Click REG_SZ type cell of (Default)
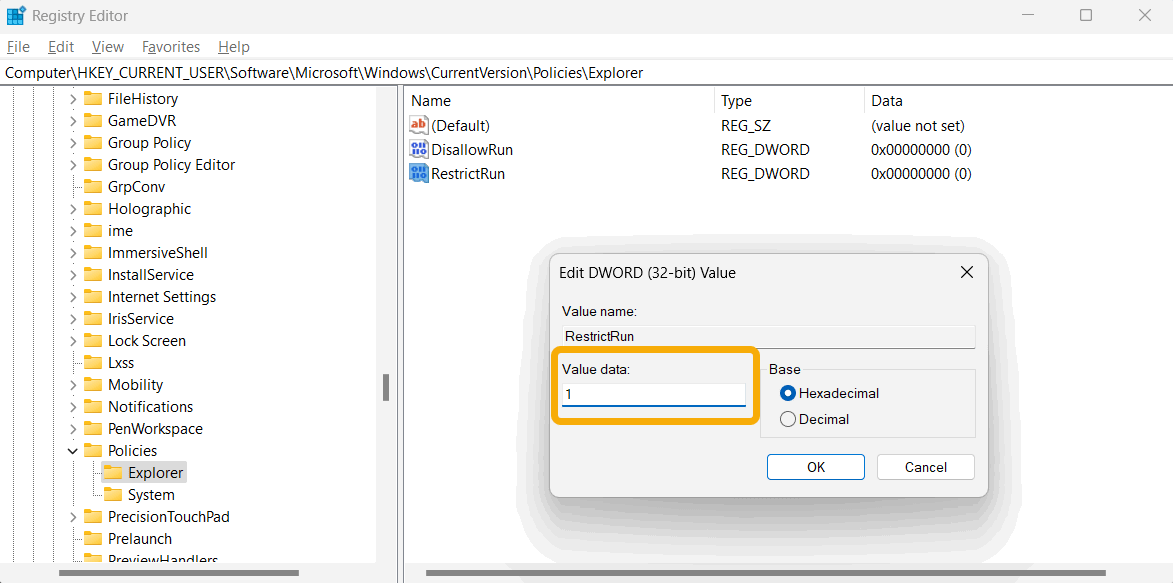 pyautogui.click(x=746, y=125)
